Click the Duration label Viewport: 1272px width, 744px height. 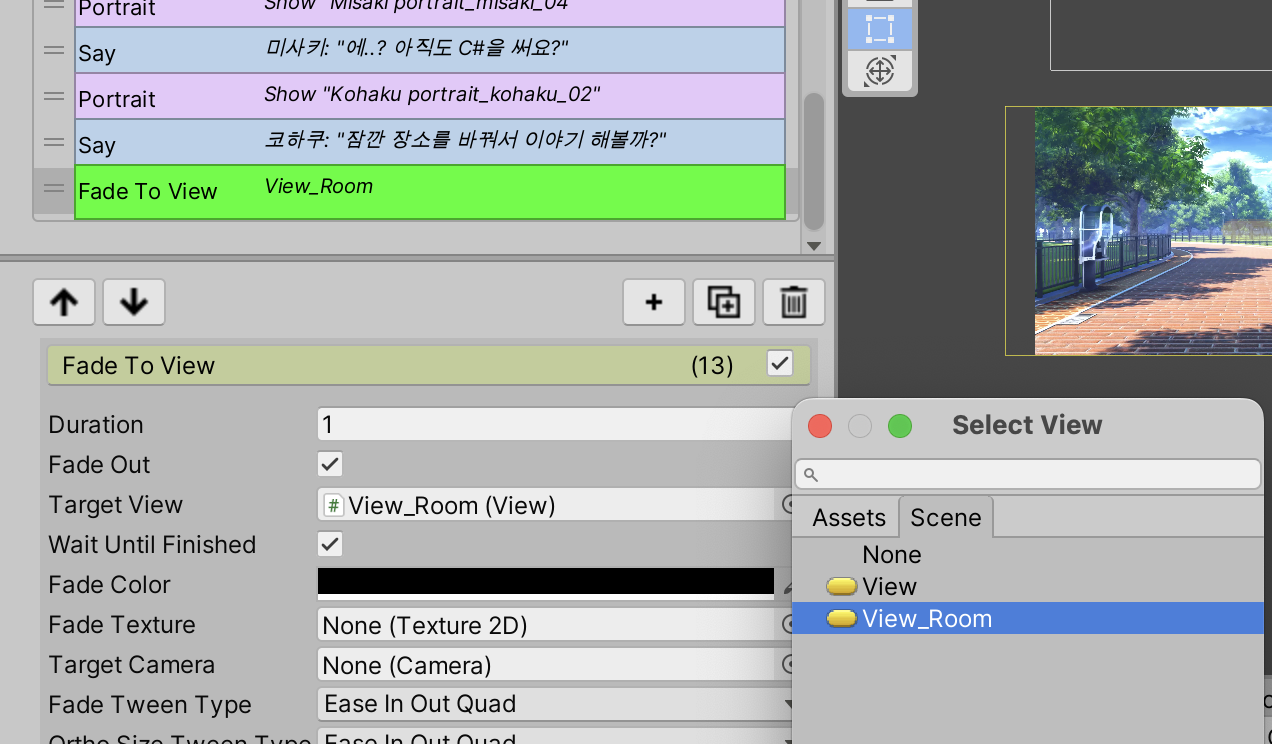pyautogui.click(x=96, y=425)
